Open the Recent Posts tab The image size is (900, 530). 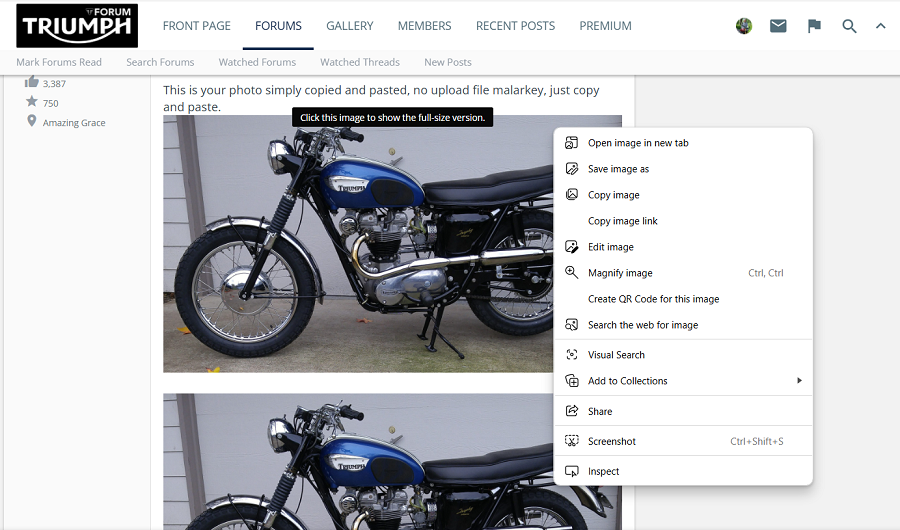pyautogui.click(x=515, y=26)
